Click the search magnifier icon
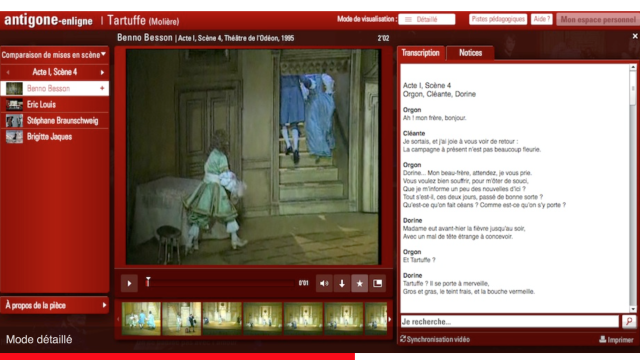 [629, 322]
